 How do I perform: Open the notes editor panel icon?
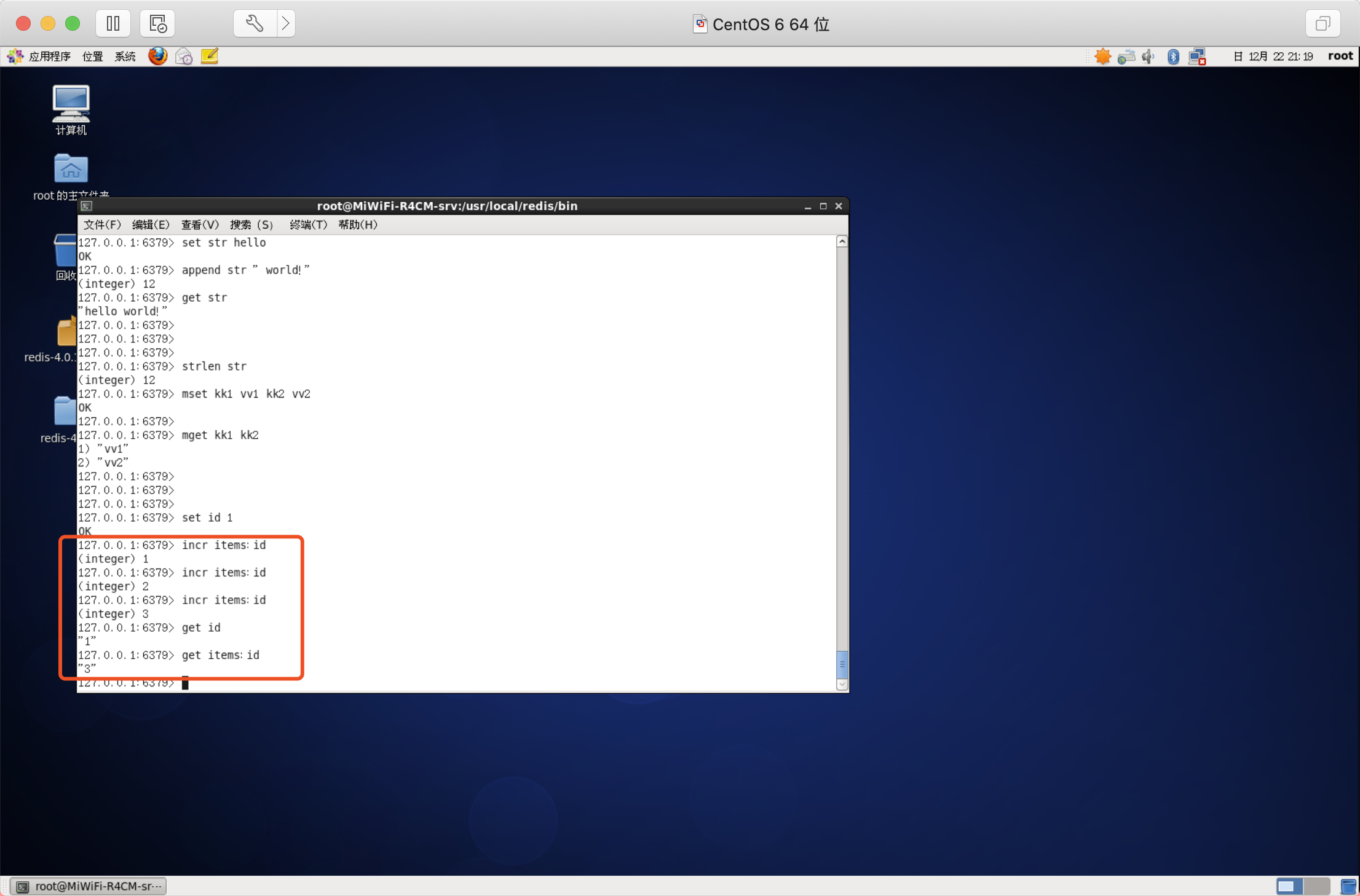(x=210, y=56)
